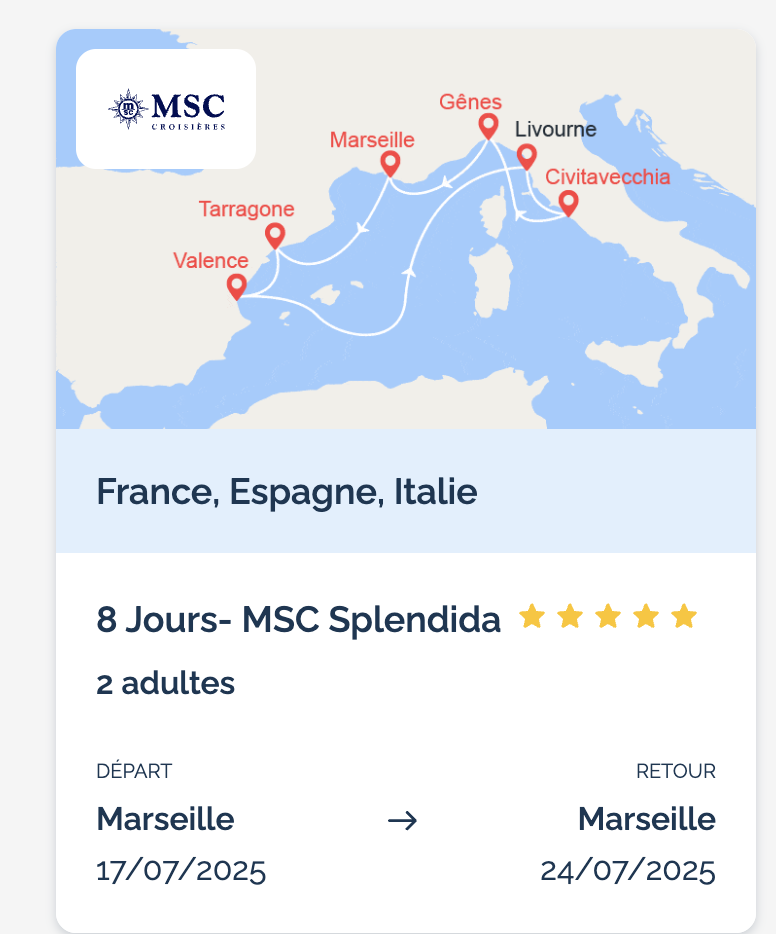776x934 pixels.
Task: Click the 2 adultes label
Action: [166, 683]
